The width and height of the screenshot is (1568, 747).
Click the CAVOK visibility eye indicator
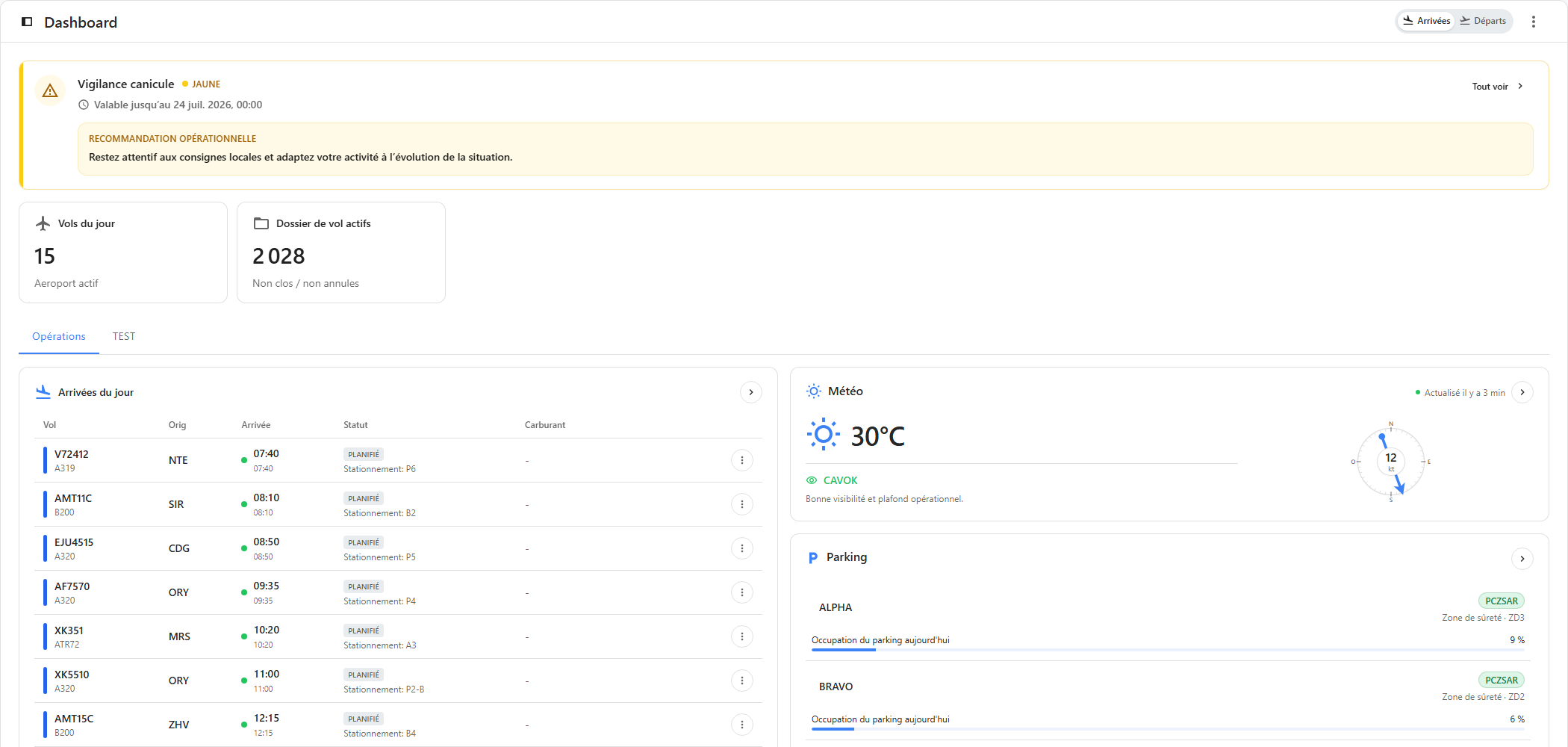[812, 480]
